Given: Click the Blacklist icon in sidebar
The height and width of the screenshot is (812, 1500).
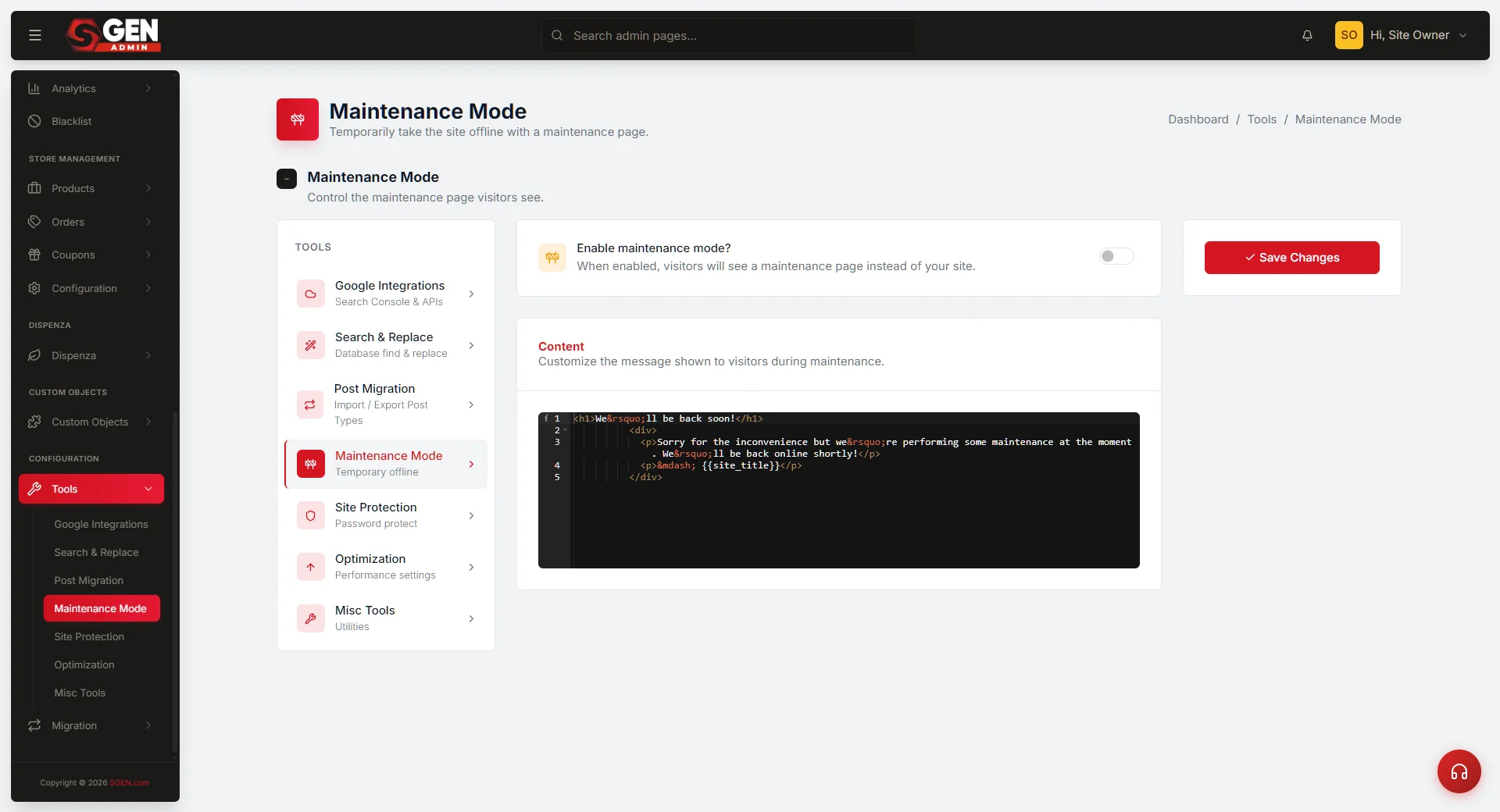Looking at the screenshot, I should pyautogui.click(x=34, y=121).
